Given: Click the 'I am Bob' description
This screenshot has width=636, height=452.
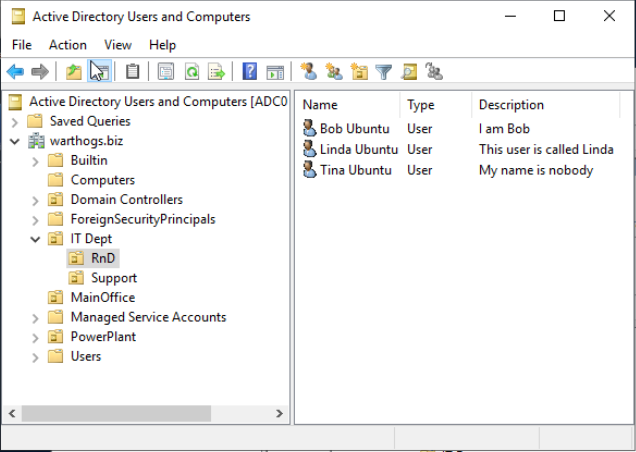Looking at the screenshot, I should [x=504, y=129].
